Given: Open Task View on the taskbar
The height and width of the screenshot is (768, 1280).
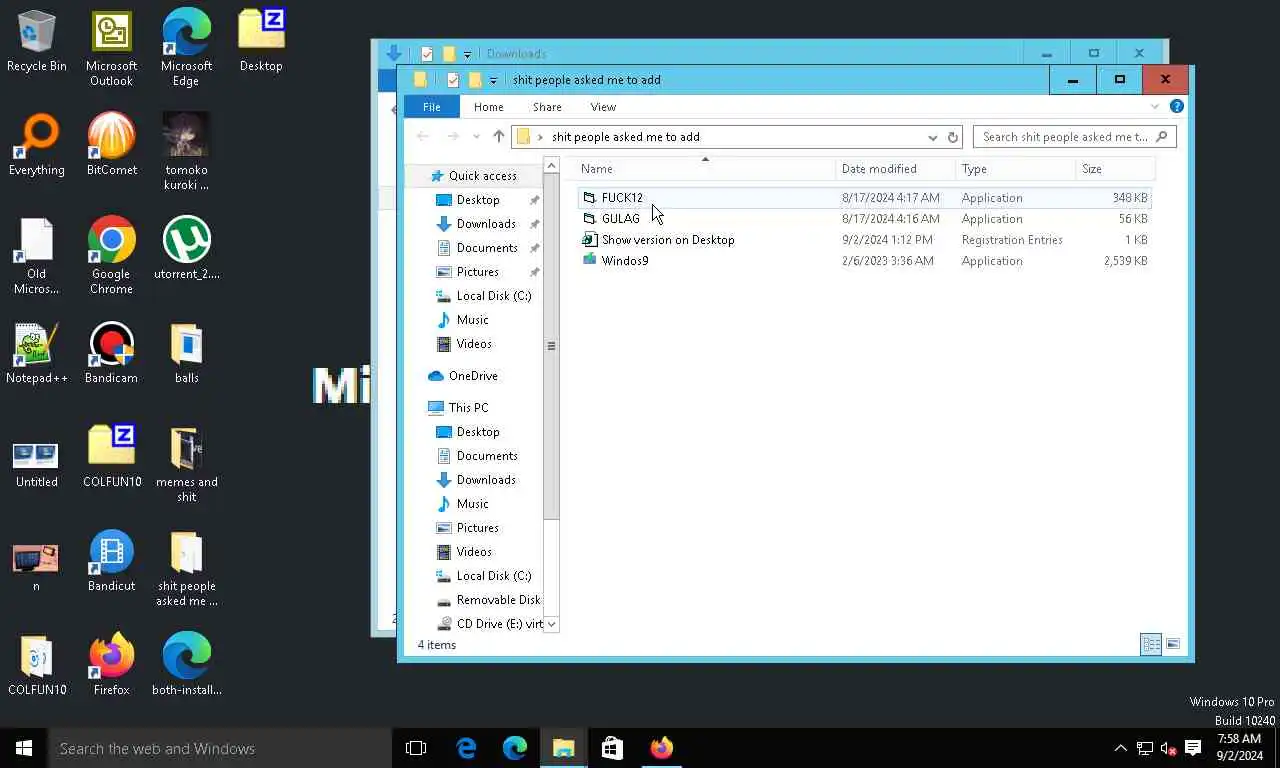Looking at the screenshot, I should pos(416,748).
